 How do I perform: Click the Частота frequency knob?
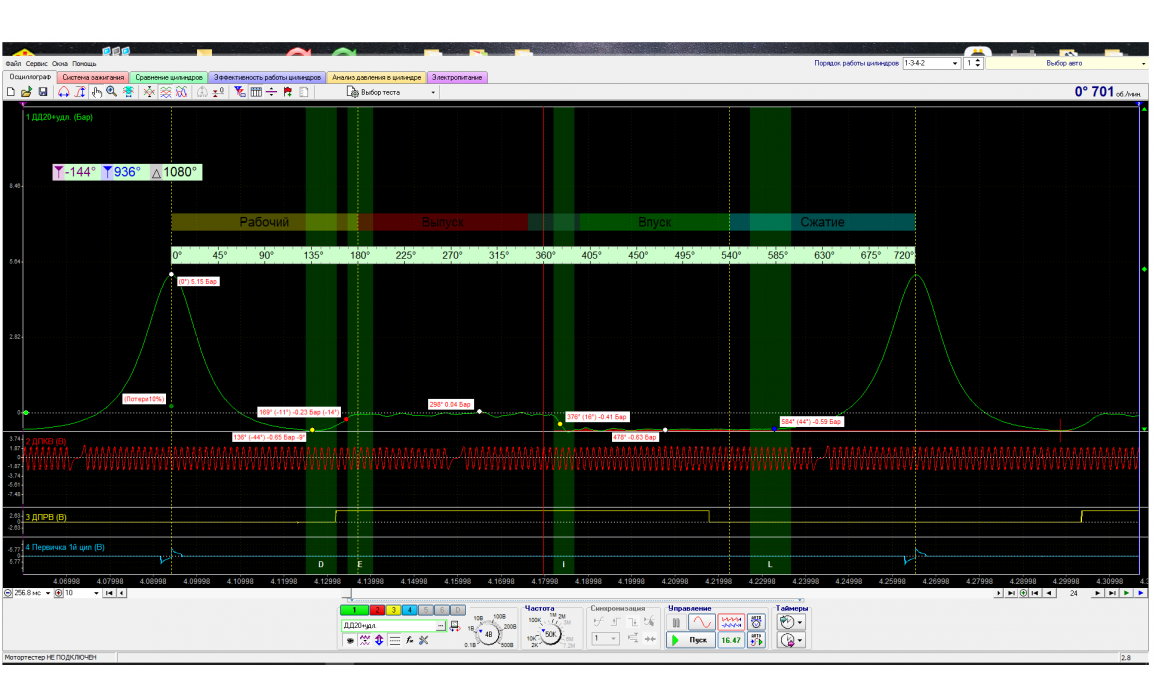pos(551,633)
